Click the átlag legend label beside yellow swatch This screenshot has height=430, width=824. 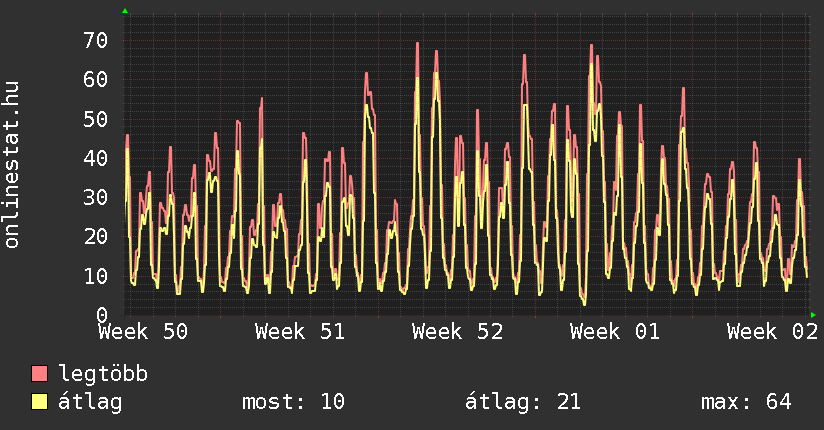point(90,402)
